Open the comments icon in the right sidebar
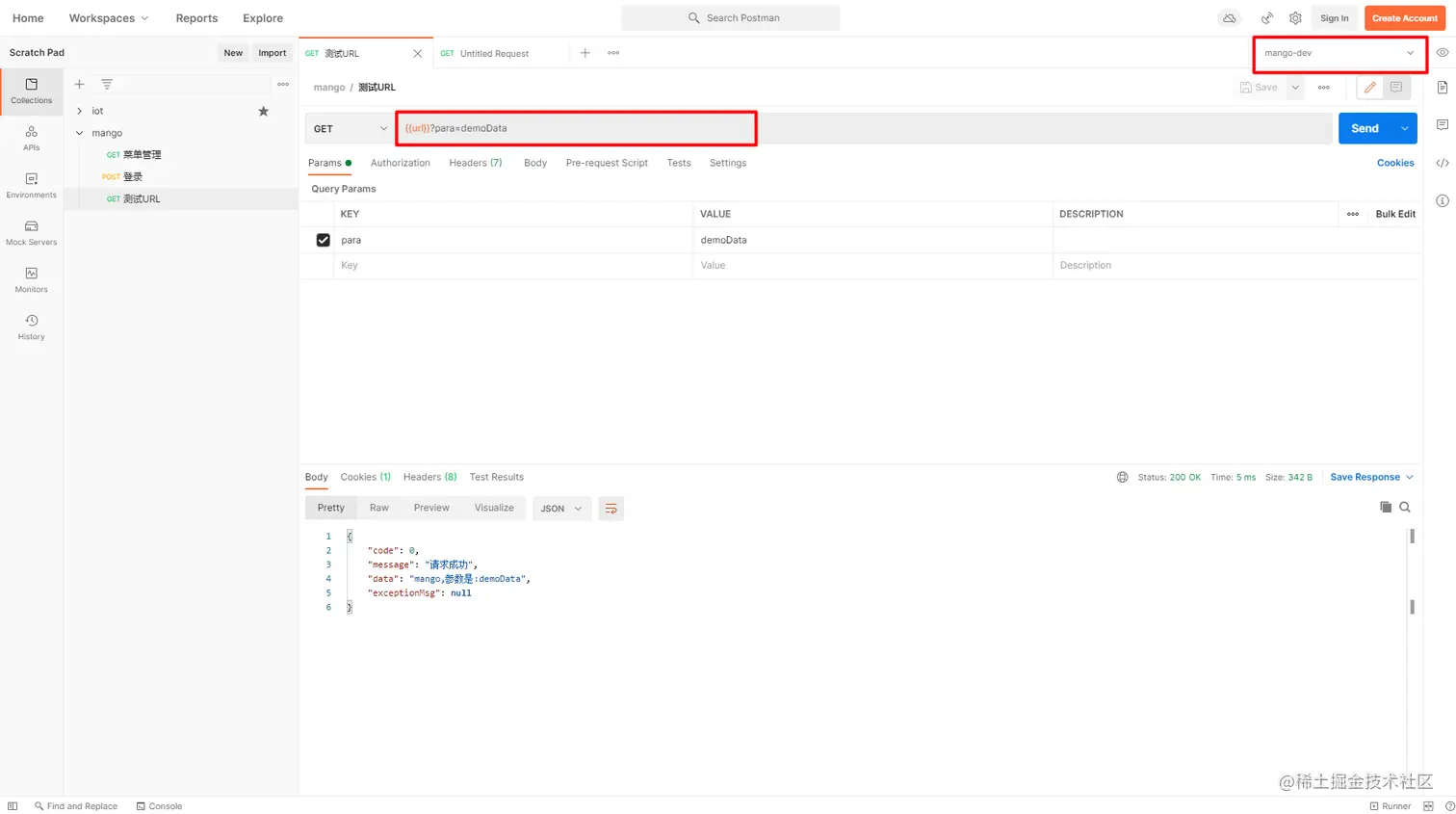The image size is (1456, 814). point(1443,125)
